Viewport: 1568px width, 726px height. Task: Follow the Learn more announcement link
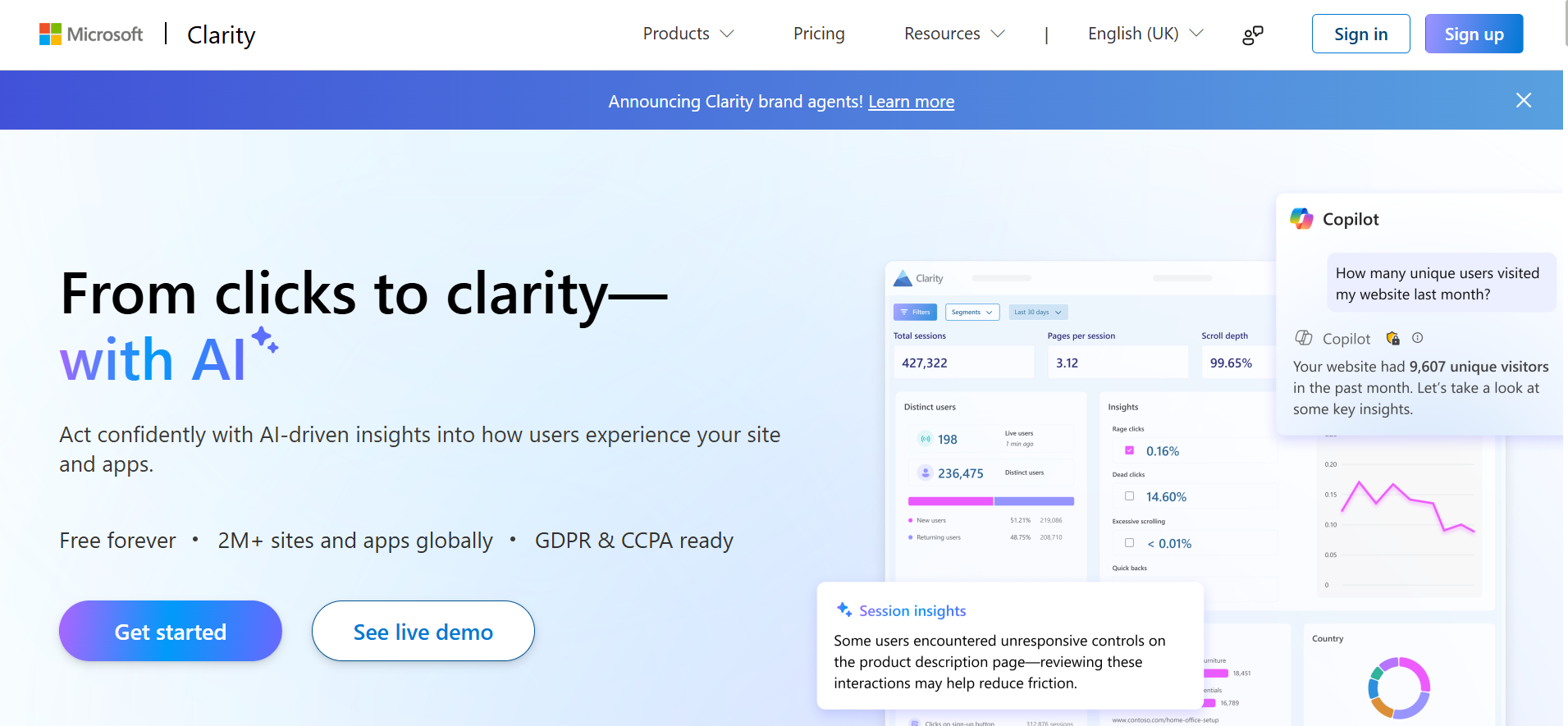[x=911, y=102]
